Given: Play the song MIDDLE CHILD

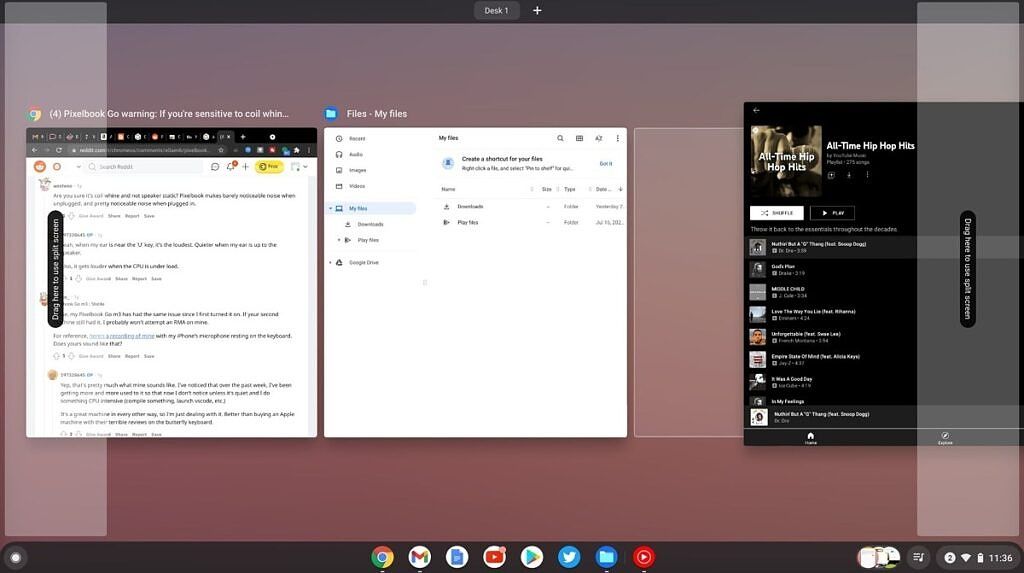Looking at the screenshot, I should (884, 292).
